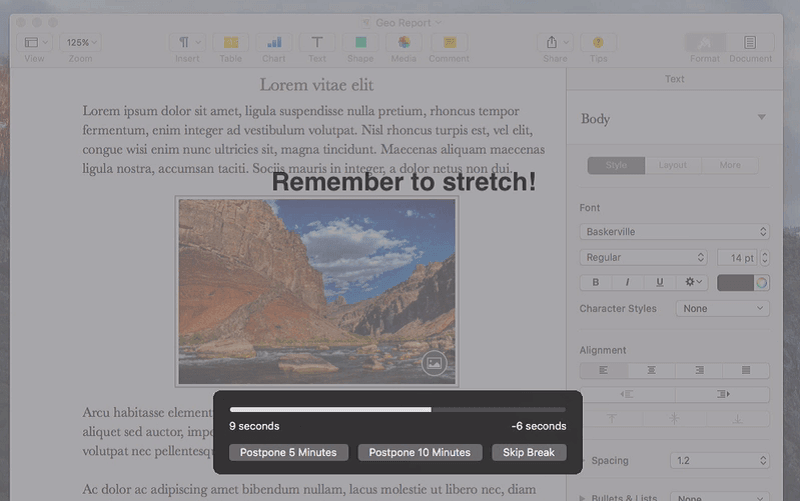Image resolution: width=800 pixels, height=501 pixels.
Task: Open the Table toolbar icon
Action: click(231, 42)
